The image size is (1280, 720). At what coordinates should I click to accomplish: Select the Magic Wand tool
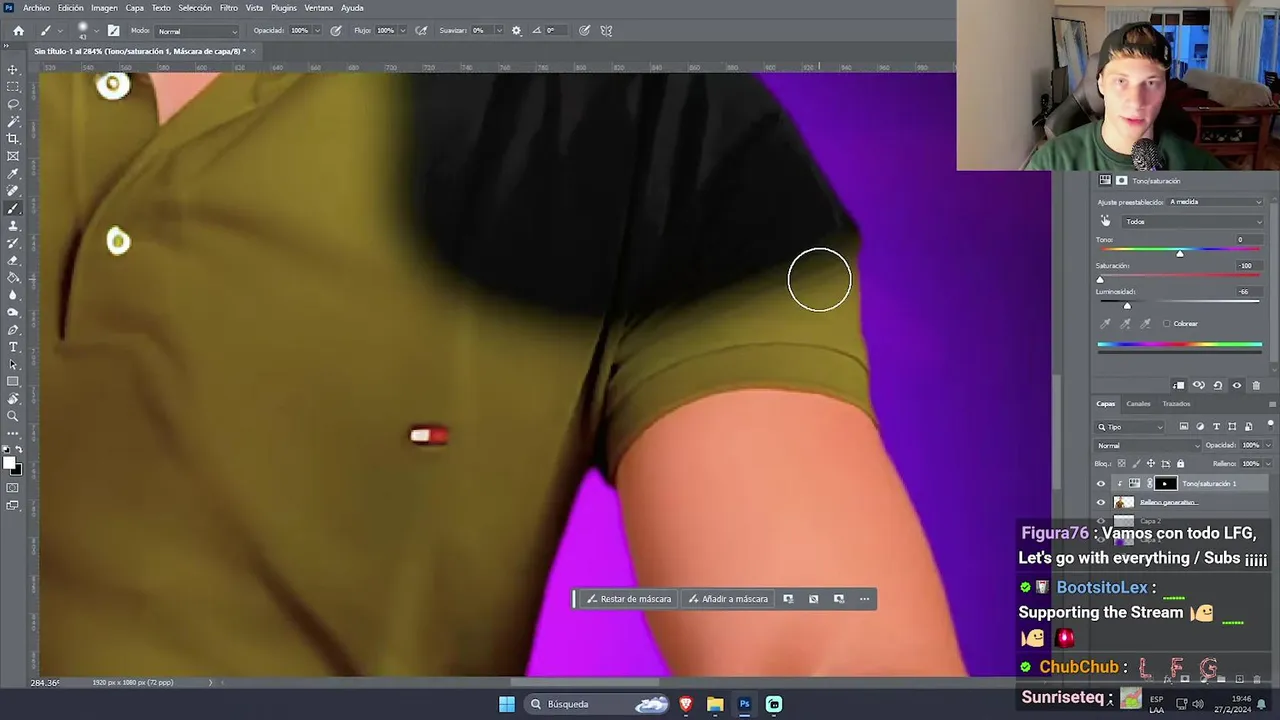(x=13, y=121)
